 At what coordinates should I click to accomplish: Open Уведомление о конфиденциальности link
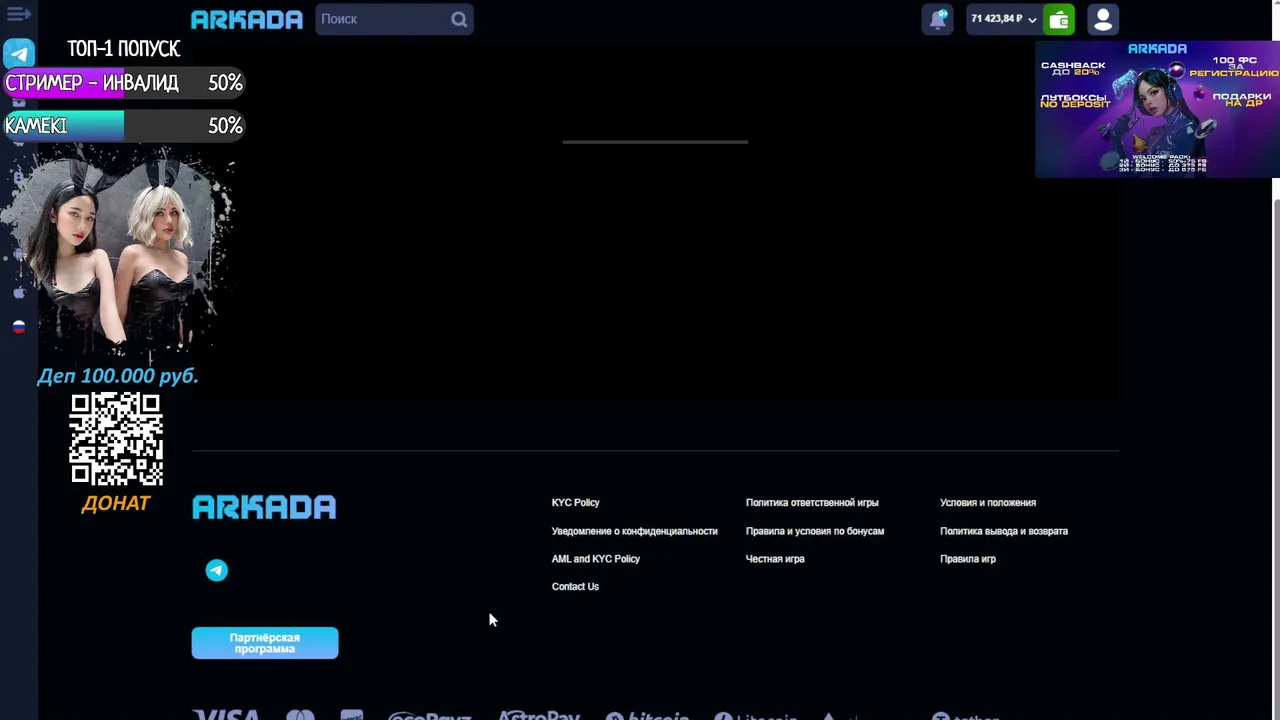point(634,531)
